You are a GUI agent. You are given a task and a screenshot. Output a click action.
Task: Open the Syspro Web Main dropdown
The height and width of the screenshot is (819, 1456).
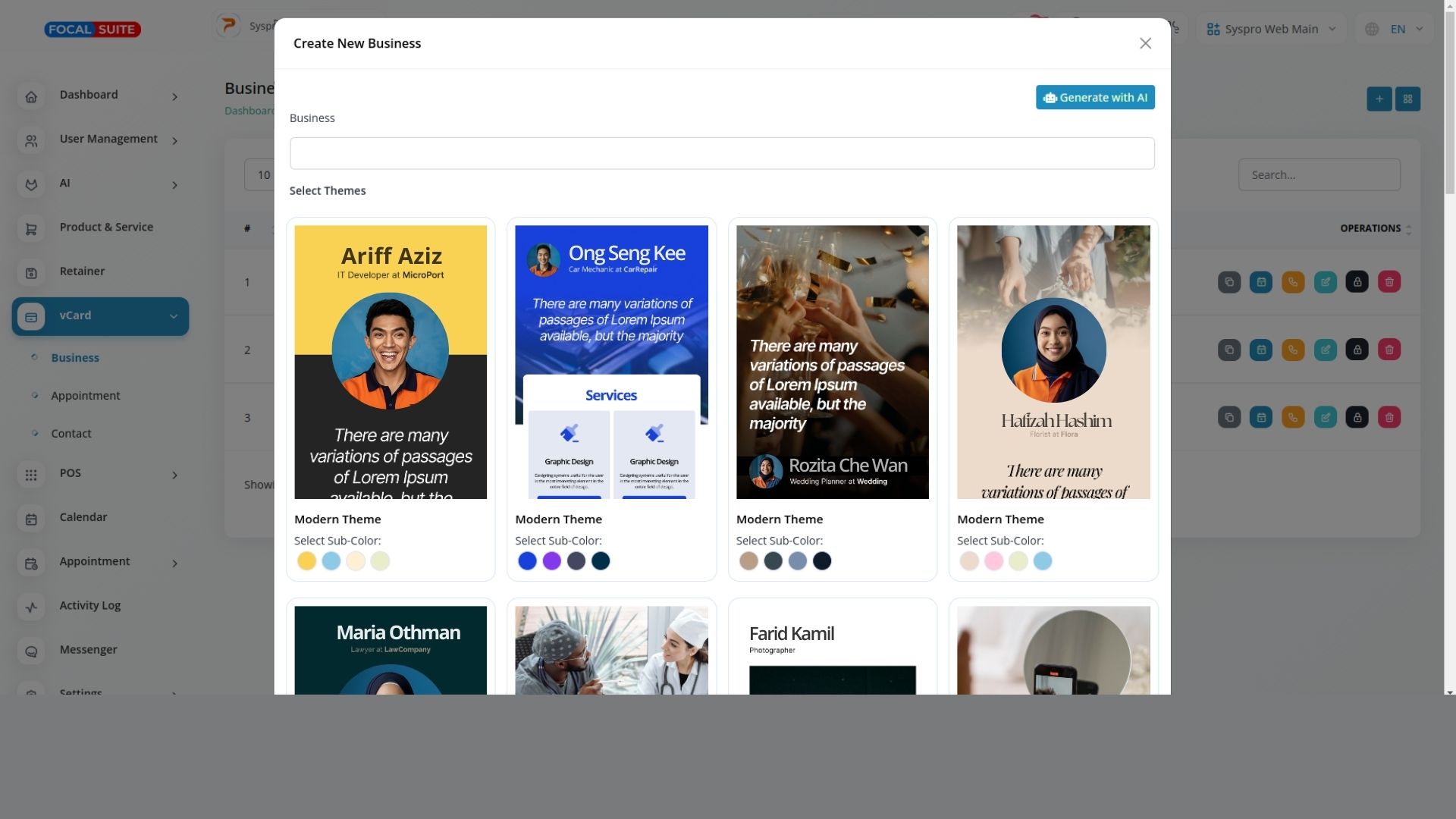click(x=1271, y=30)
